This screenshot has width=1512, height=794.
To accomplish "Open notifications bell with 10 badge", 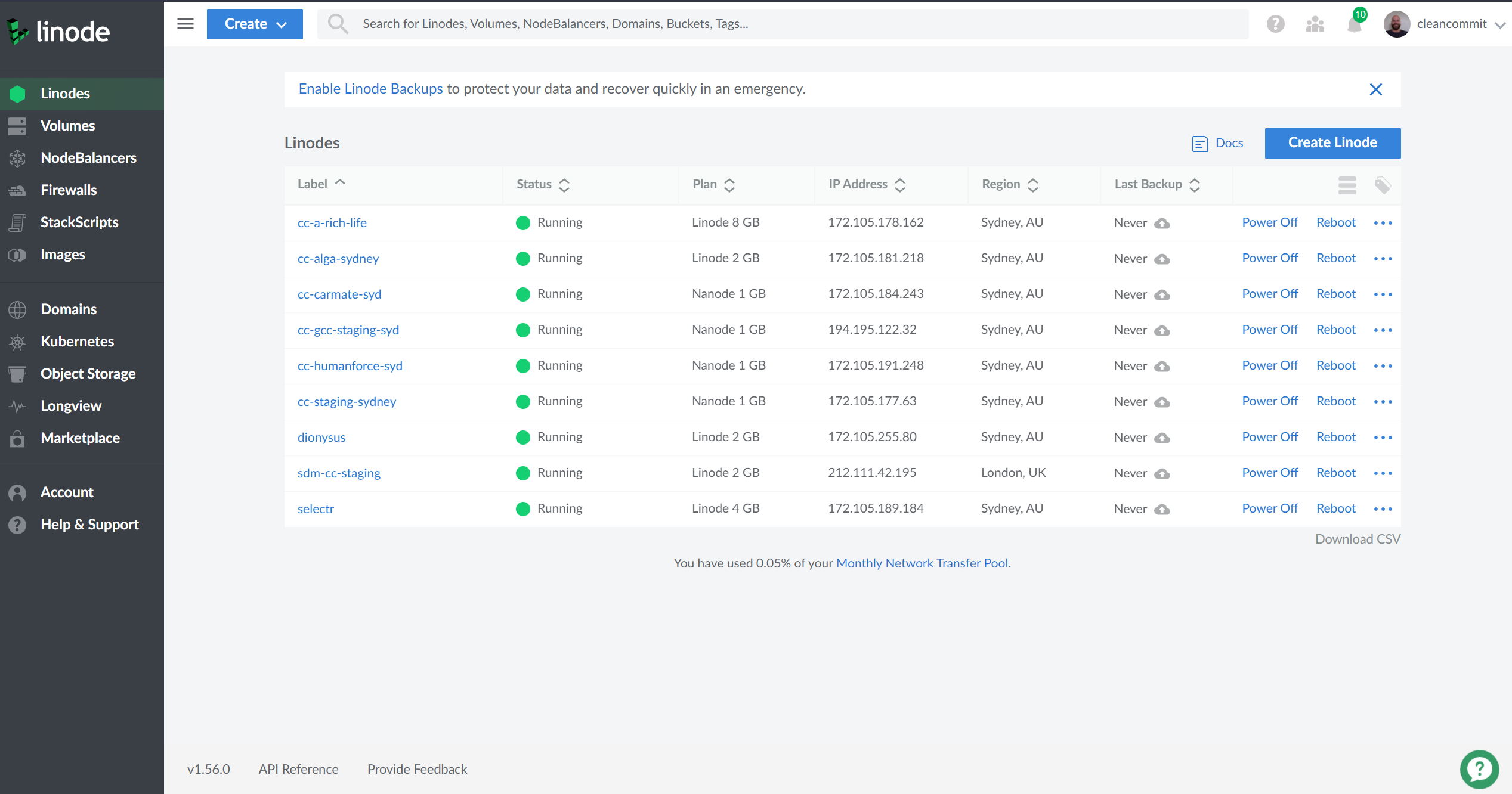I will click(1355, 24).
